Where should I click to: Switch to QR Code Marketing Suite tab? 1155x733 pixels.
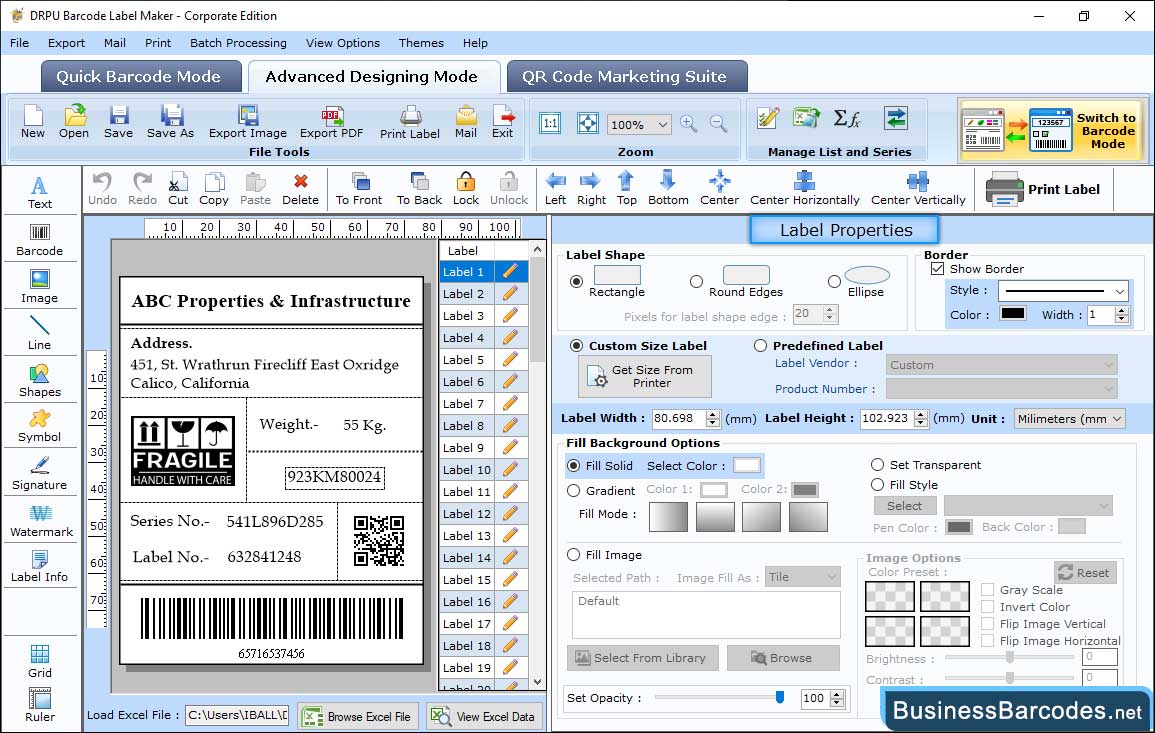pos(625,77)
